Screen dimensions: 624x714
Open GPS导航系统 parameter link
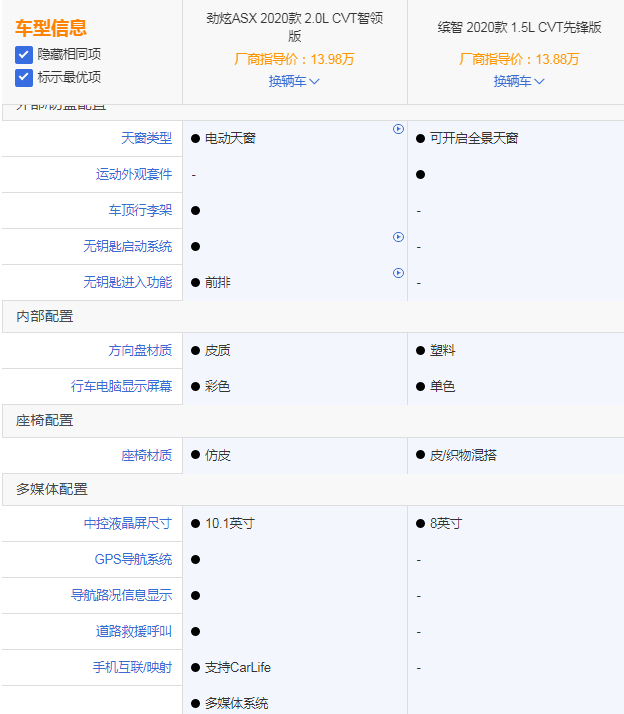tap(134, 559)
